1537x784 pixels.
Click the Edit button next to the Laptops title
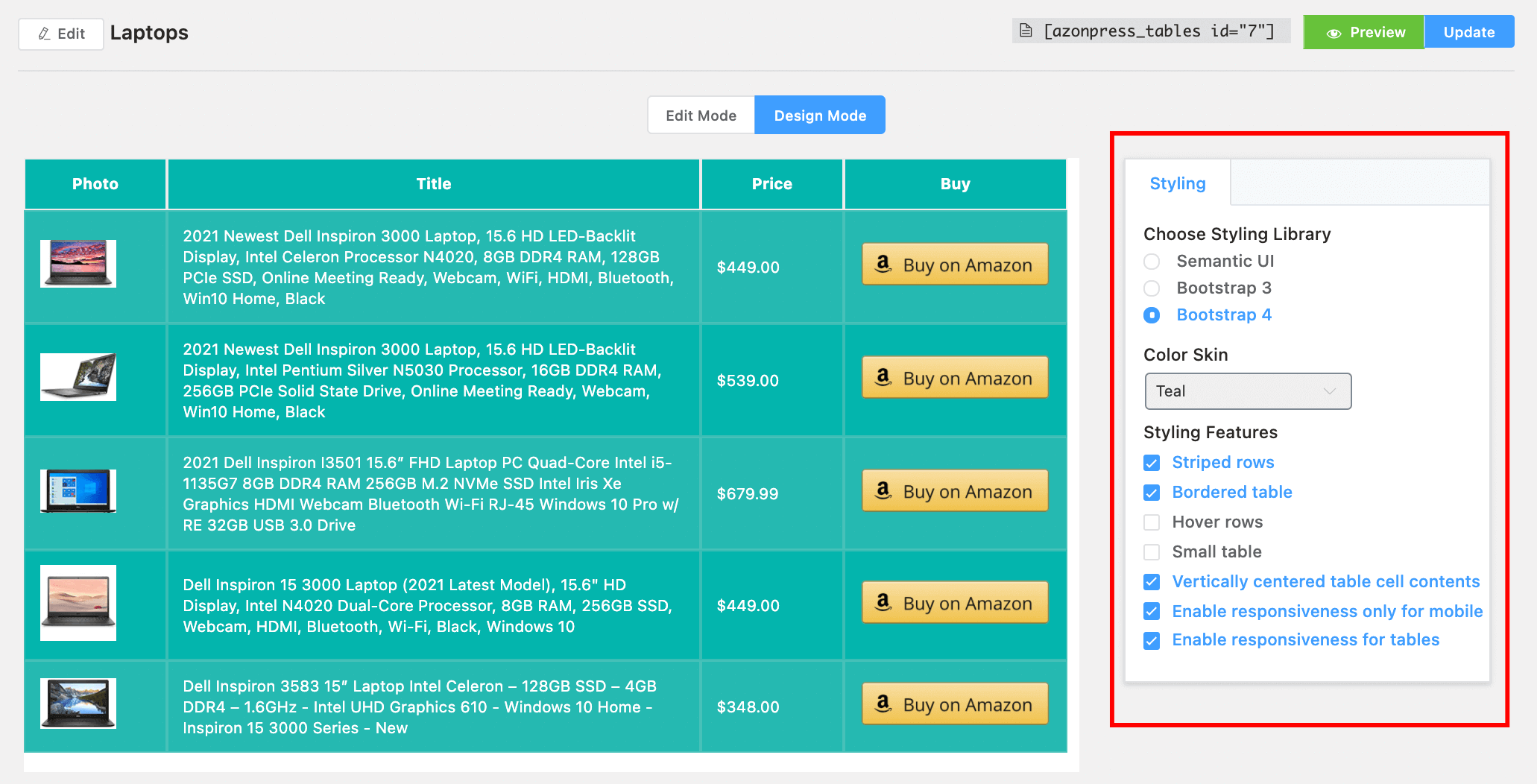[x=61, y=34]
